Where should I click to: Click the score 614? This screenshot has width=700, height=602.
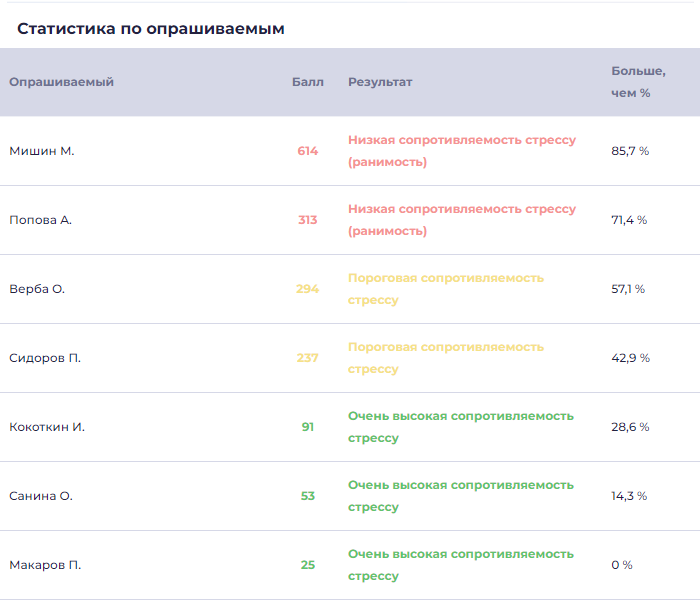307,151
